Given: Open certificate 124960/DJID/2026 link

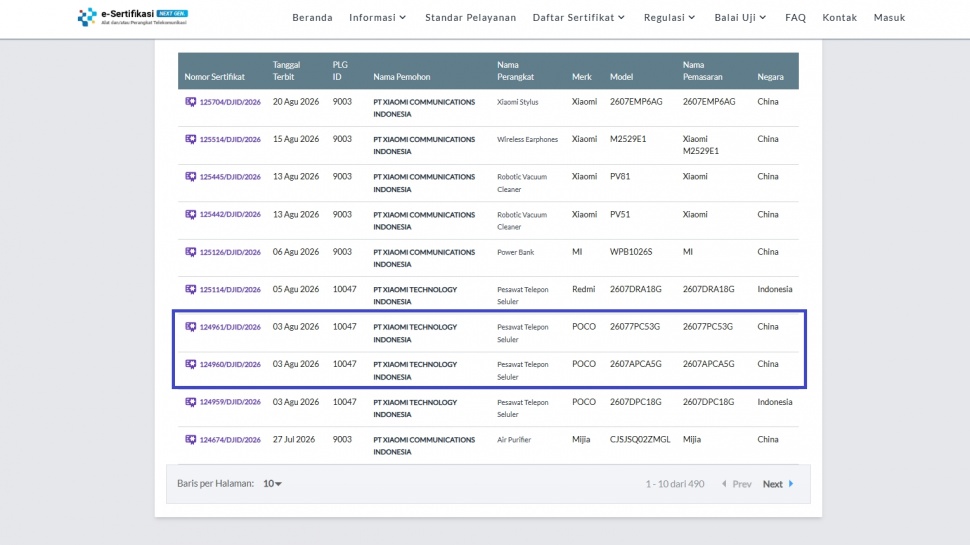Looking at the screenshot, I should click(x=230, y=364).
